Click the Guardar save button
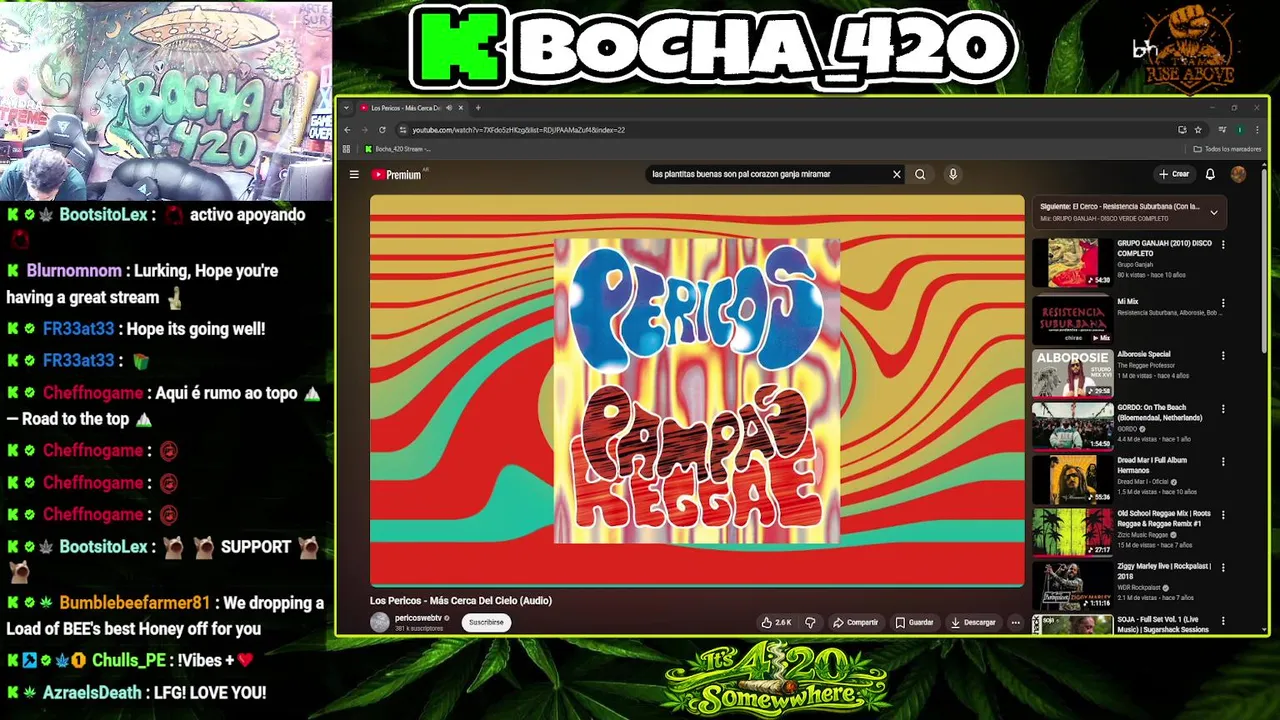The width and height of the screenshot is (1280, 720). [x=914, y=622]
